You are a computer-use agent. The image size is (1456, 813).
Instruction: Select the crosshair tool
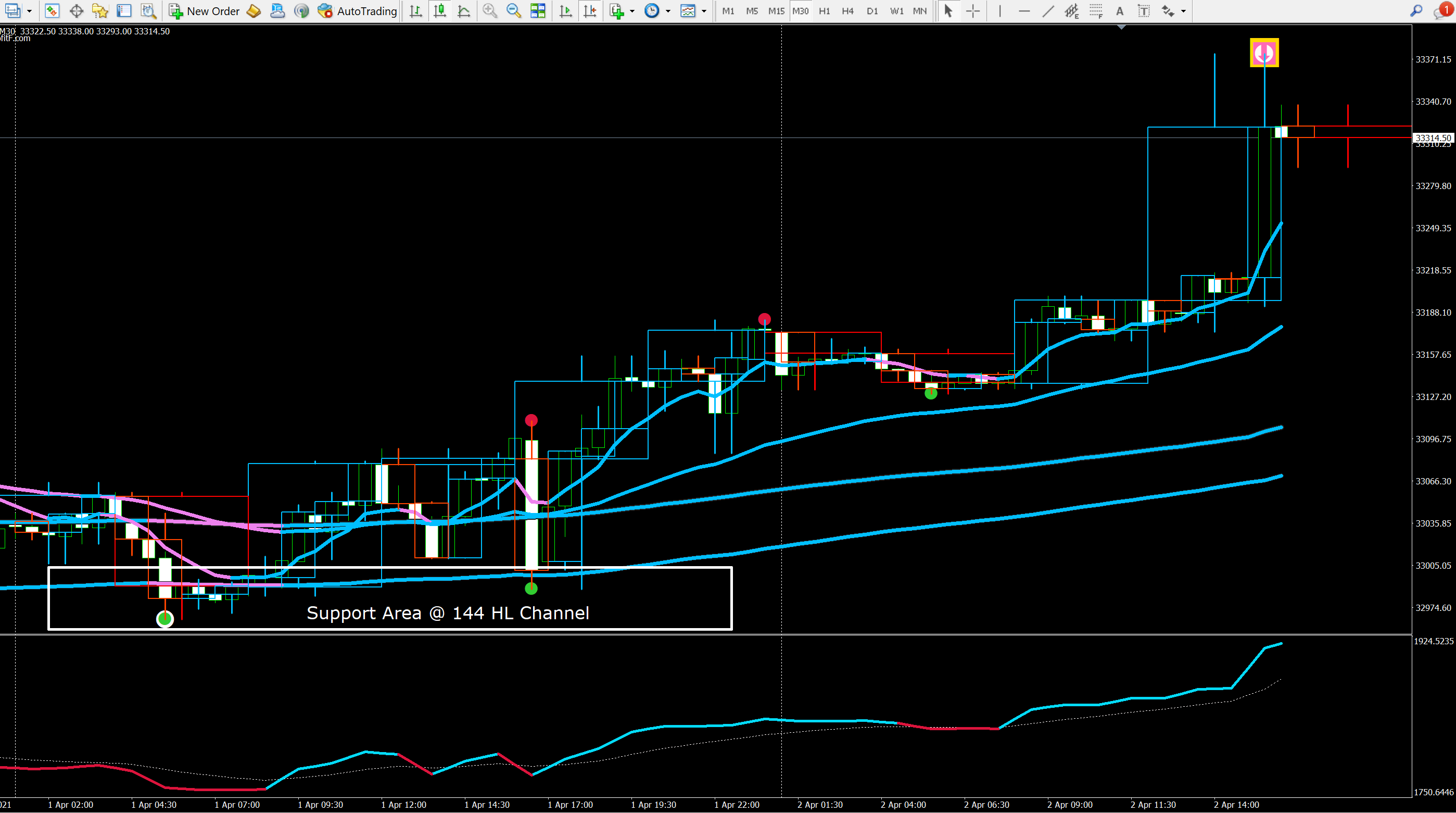pyautogui.click(x=973, y=11)
